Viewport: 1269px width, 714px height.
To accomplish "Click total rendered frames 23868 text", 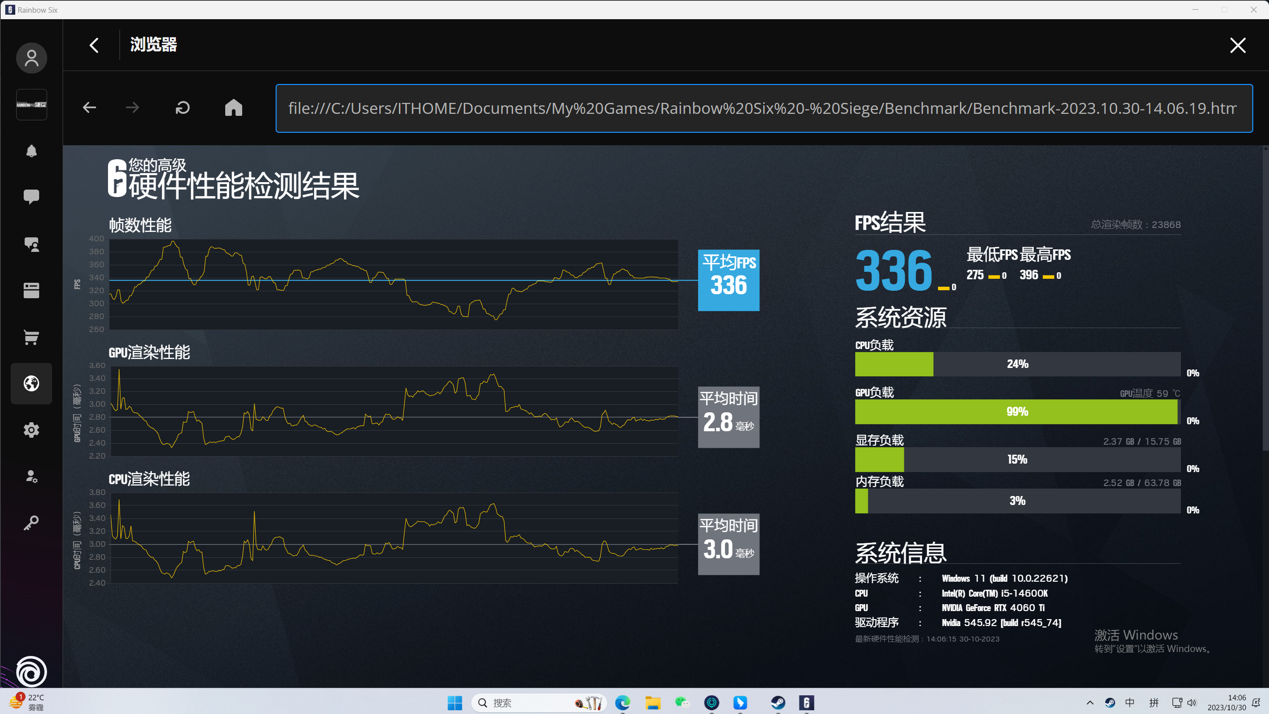I will tap(1135, 225).
